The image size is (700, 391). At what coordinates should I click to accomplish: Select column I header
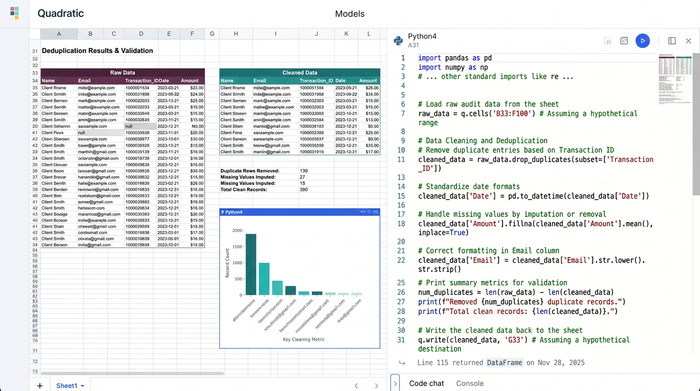[275, 33]
